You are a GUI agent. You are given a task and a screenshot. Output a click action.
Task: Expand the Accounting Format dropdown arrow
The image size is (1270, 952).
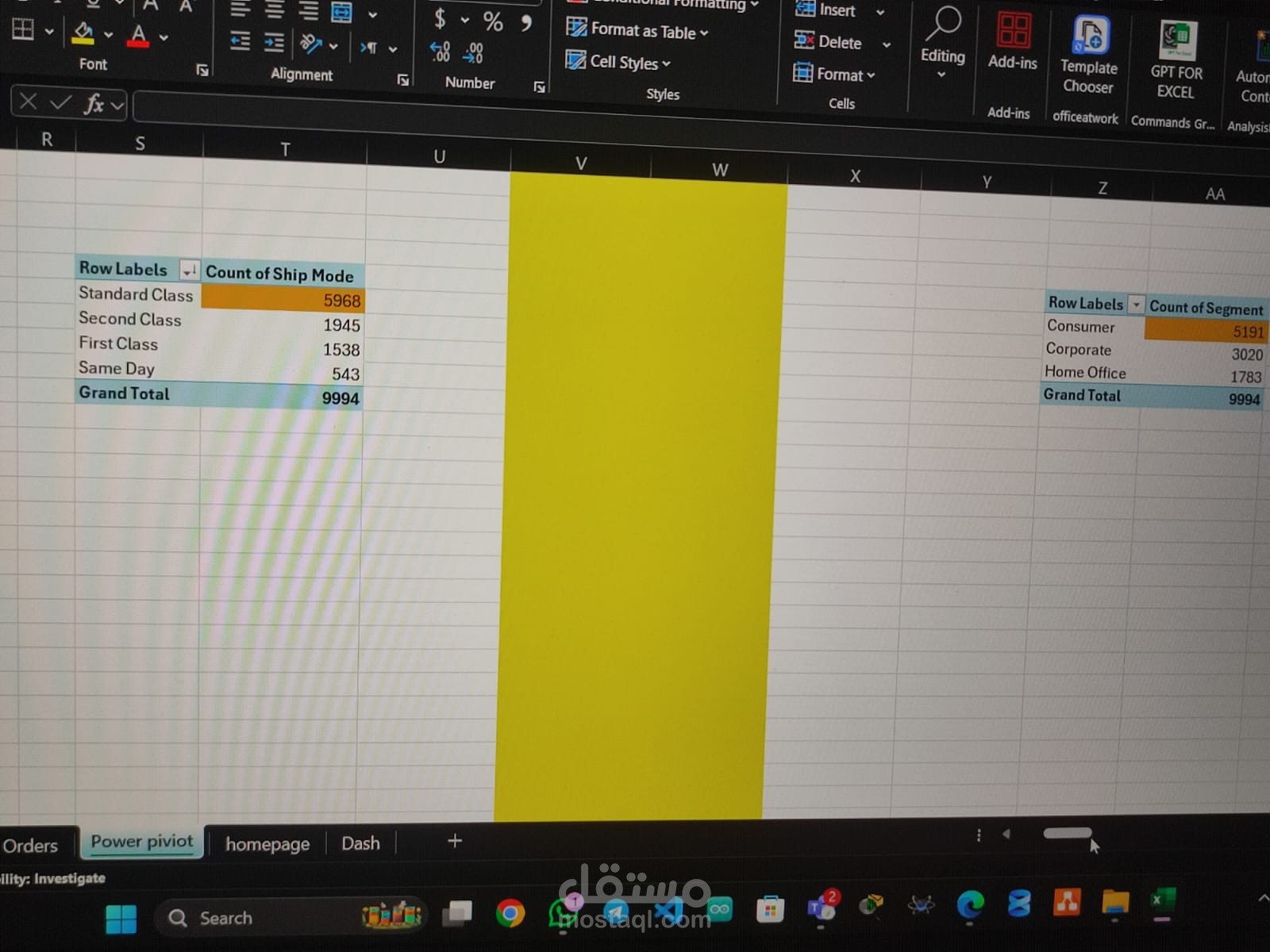(464, 20)
